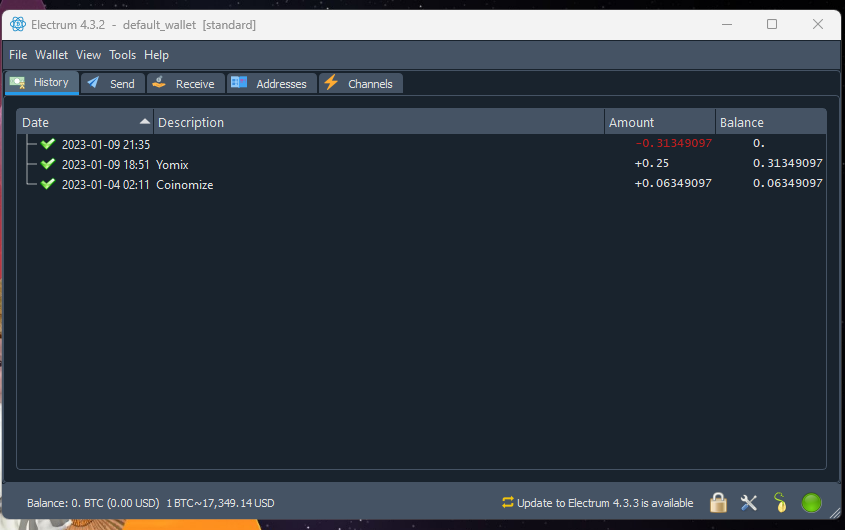Image resolution: width=845 pixels, height=530 pixels.
Task: Switch to the History tab
Action: click(x=42, y=82)
